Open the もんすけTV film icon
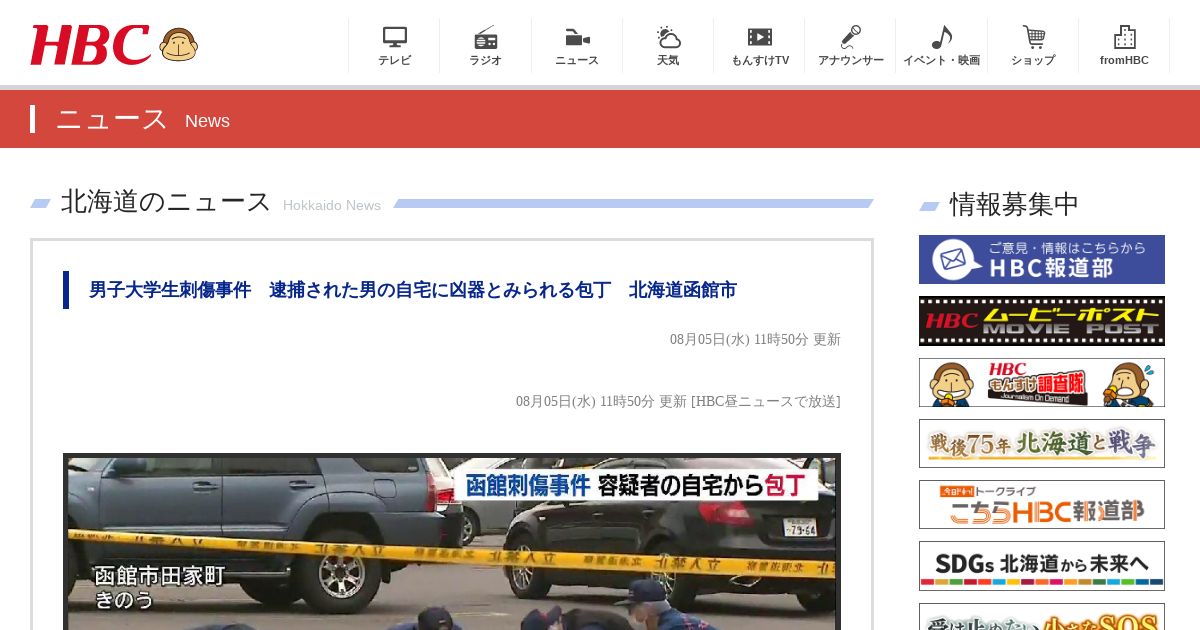Viewport: 1200px width, 630px height. 760,37
